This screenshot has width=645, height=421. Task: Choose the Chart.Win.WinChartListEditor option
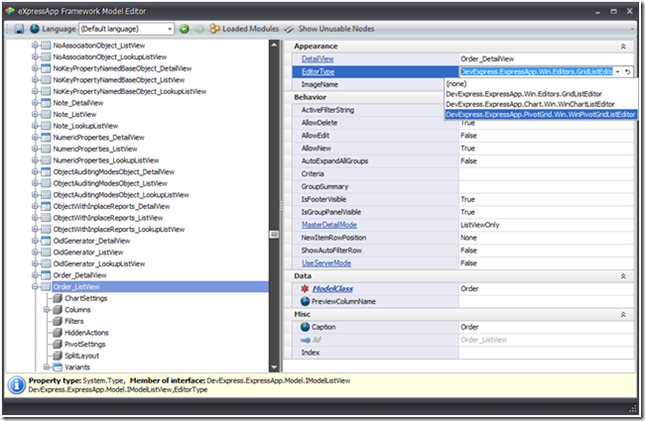540,104
